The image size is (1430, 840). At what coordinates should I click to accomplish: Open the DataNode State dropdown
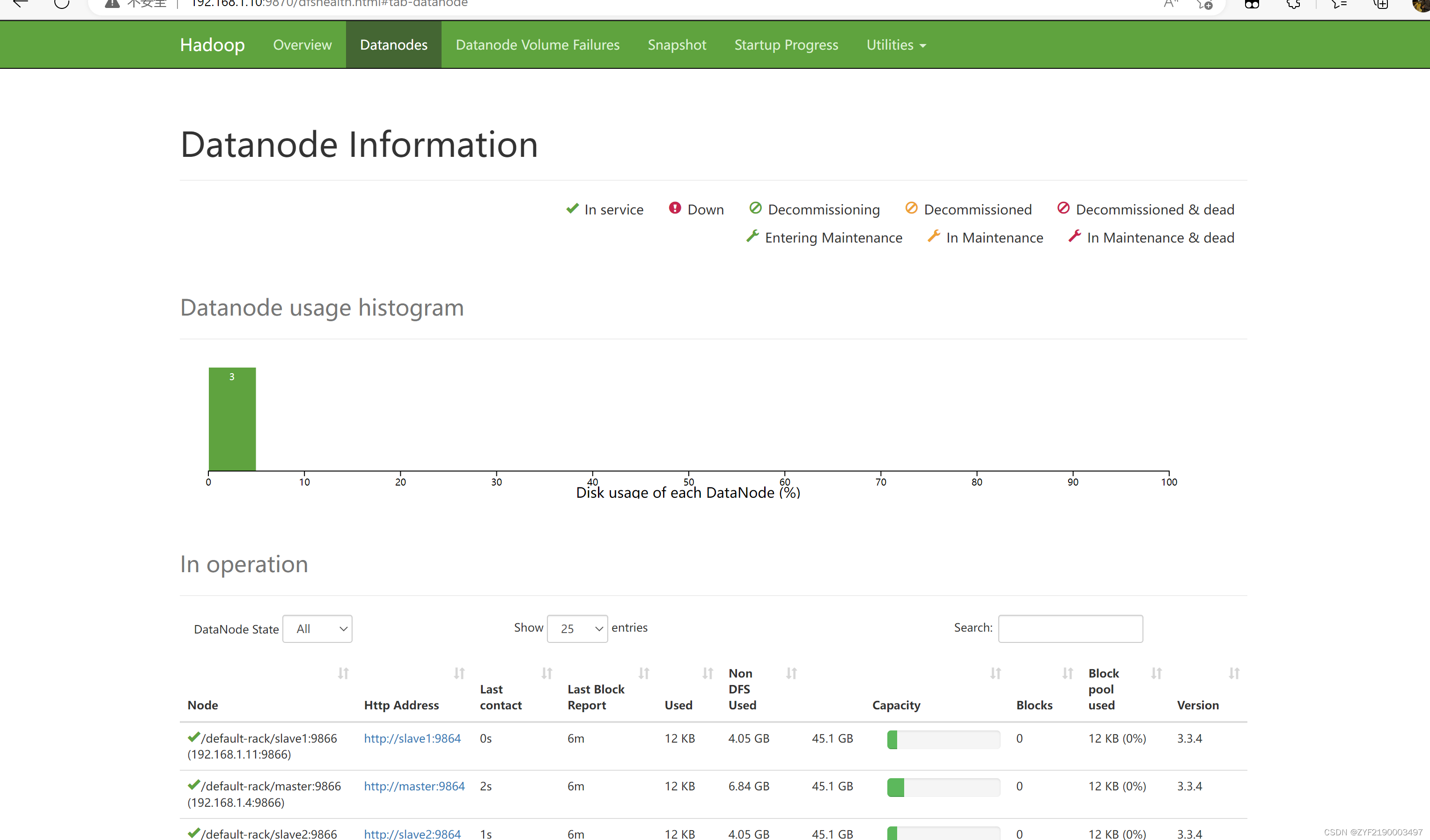(x=317, y=629)
